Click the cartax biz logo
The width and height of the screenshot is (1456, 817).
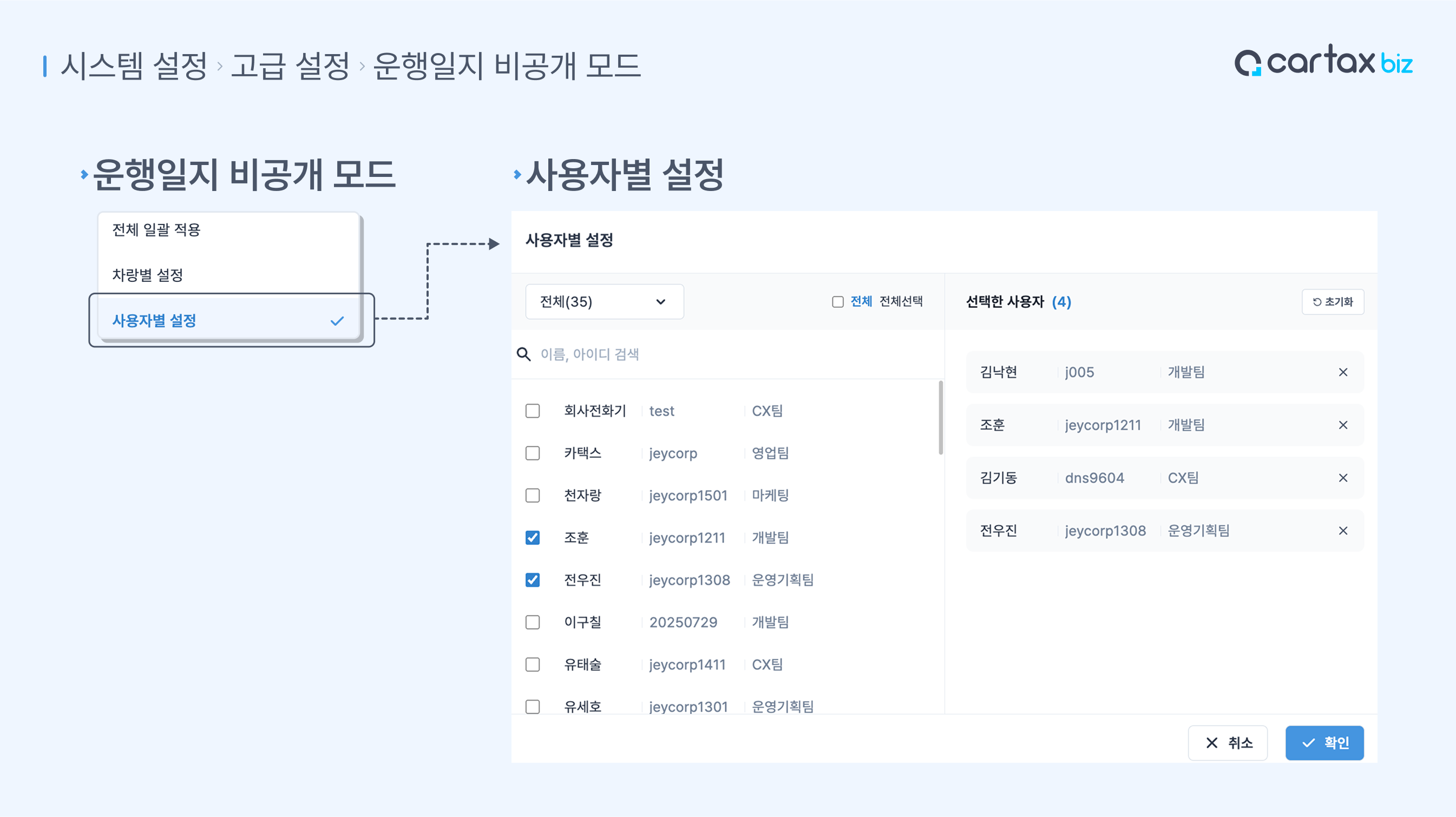pos(1323,61)
